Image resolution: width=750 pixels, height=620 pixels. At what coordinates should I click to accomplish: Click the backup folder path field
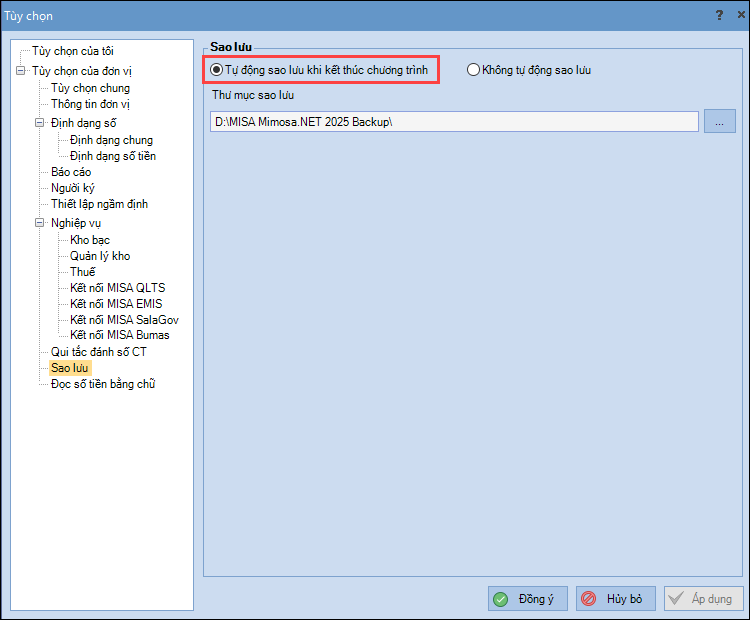[x=454, y=122]
